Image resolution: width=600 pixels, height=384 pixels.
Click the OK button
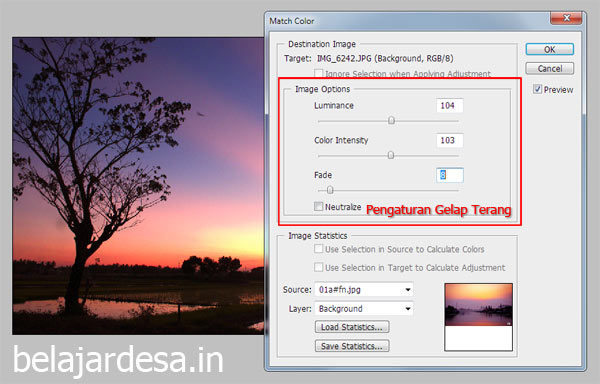click(549, 49)
